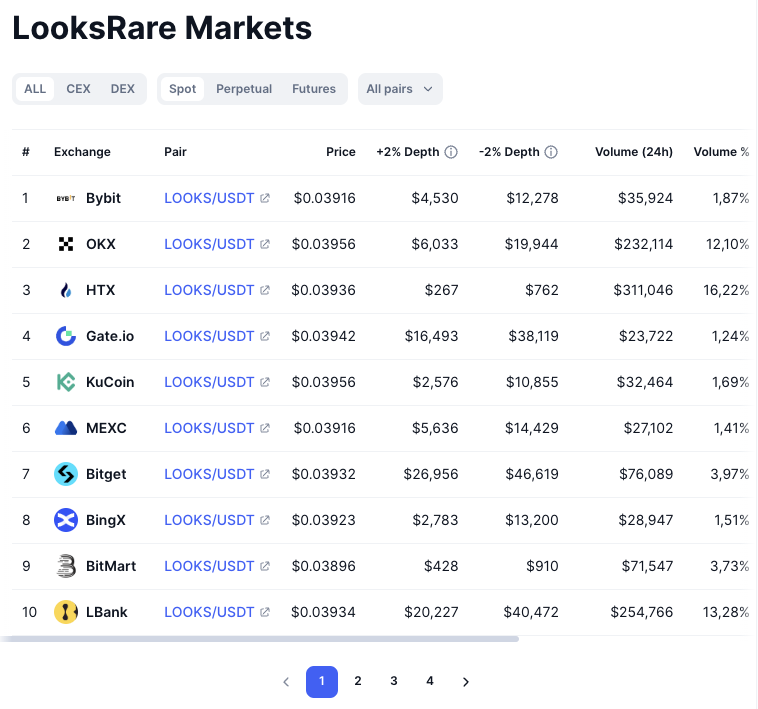Image resolution: width=758 pixels, height=709 pixels.
Task: Click the KuCoin logo icon
Action: tap(66, 382)
